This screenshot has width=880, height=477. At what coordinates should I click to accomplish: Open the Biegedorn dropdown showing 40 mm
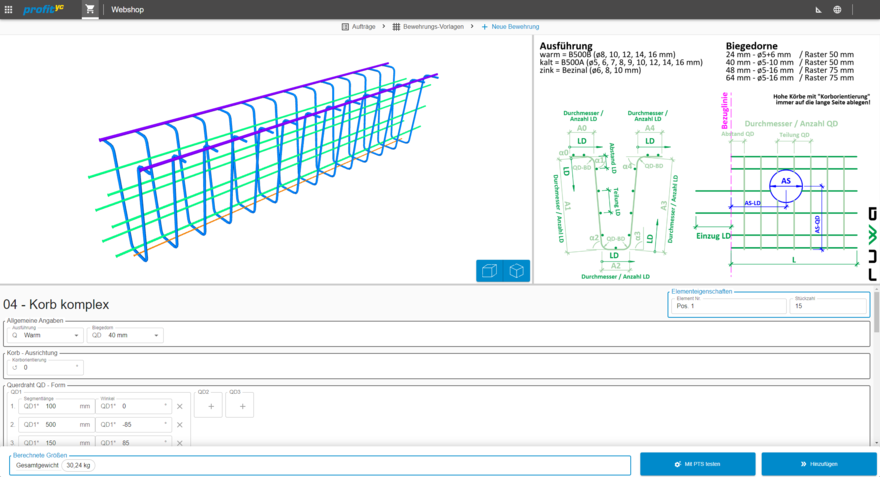[x=125, y=335]
